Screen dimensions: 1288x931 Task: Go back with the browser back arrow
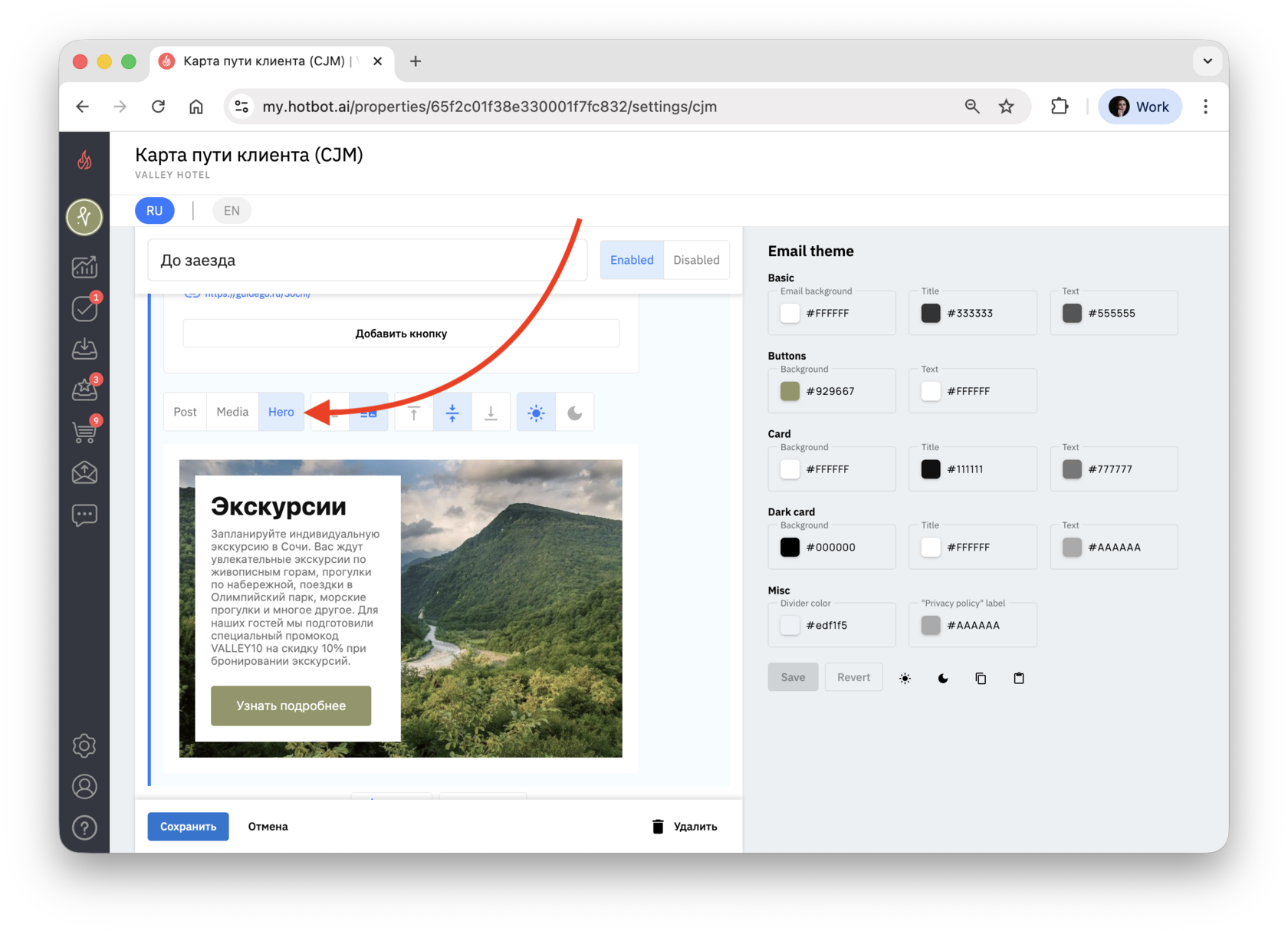point(83,107)
